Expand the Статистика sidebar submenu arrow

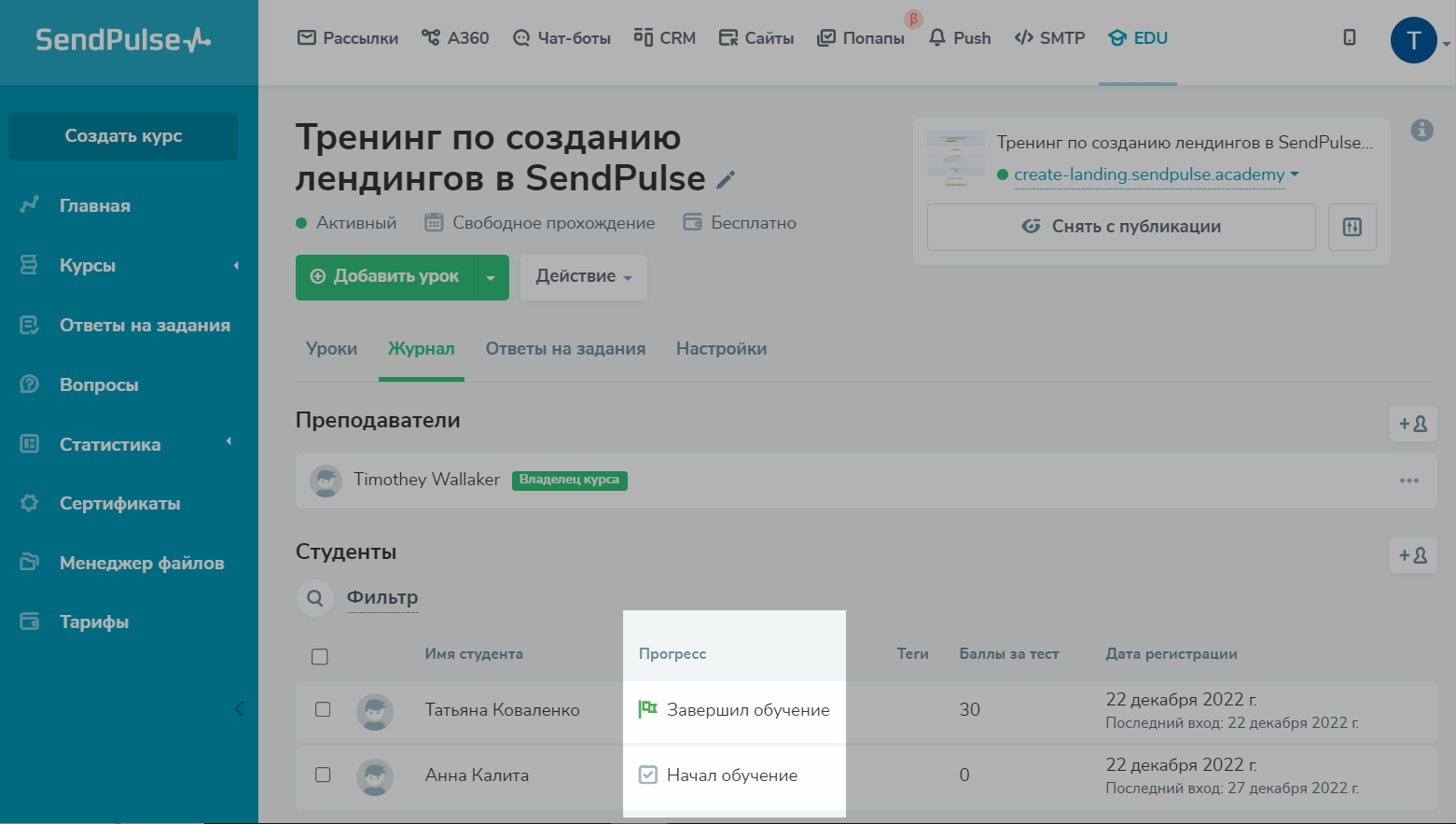pyautogui.click(x=229, y=442)
